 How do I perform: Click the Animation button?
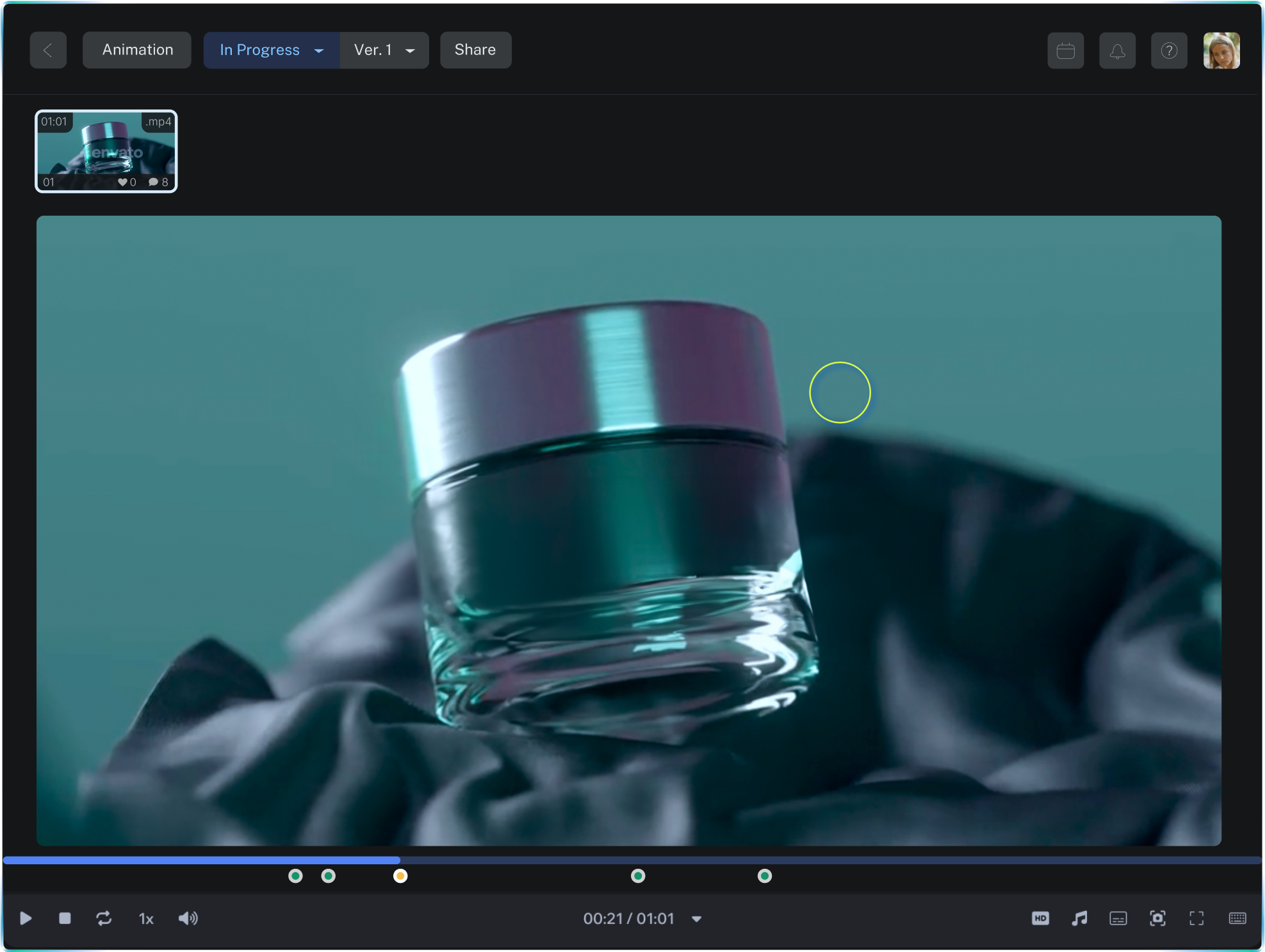pos(137,50)
